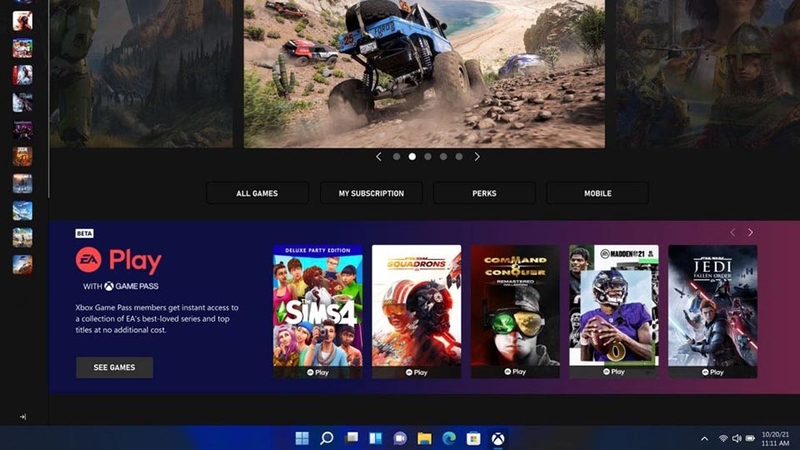Open Microsoft Store from taskbar

(x=473, y=438)
